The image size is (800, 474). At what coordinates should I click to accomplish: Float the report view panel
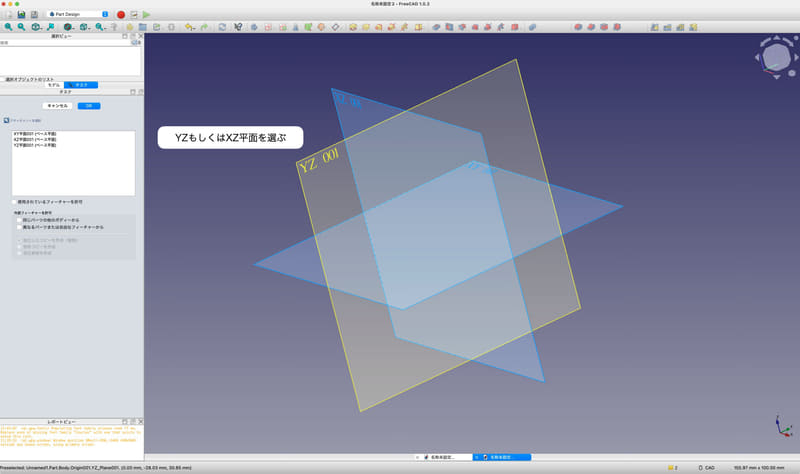125,422
